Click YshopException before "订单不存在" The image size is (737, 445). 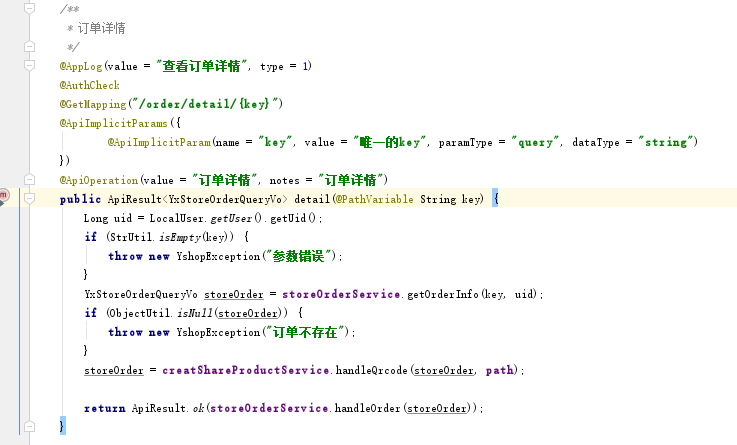coord(218,332)
